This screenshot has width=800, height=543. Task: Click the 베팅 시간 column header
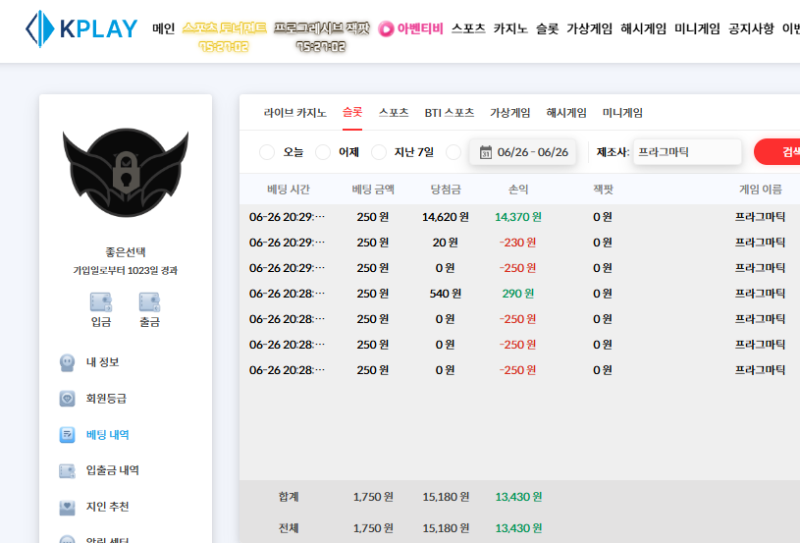(288, 190)
